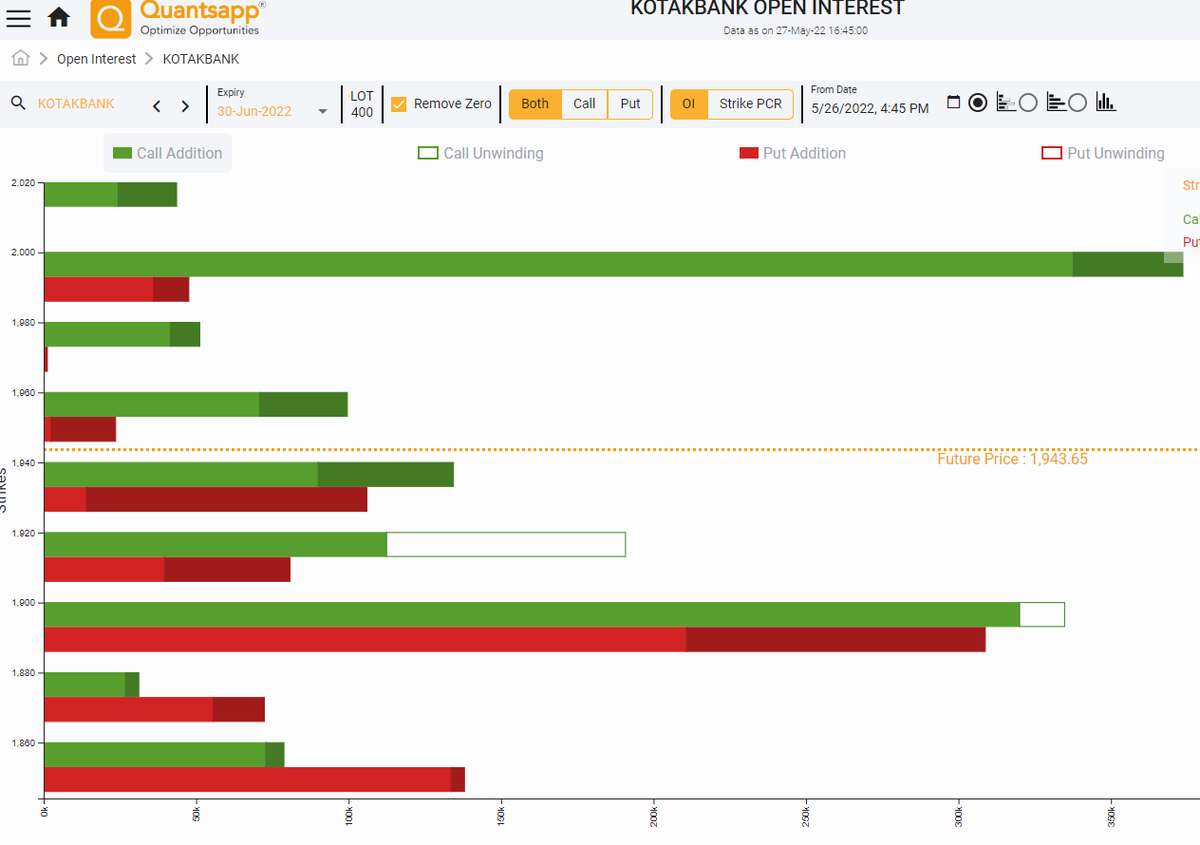Screen dimensions: 1200x845
Task: Click the red put bar at strike 1,860
Action: [x=255, y=779]
